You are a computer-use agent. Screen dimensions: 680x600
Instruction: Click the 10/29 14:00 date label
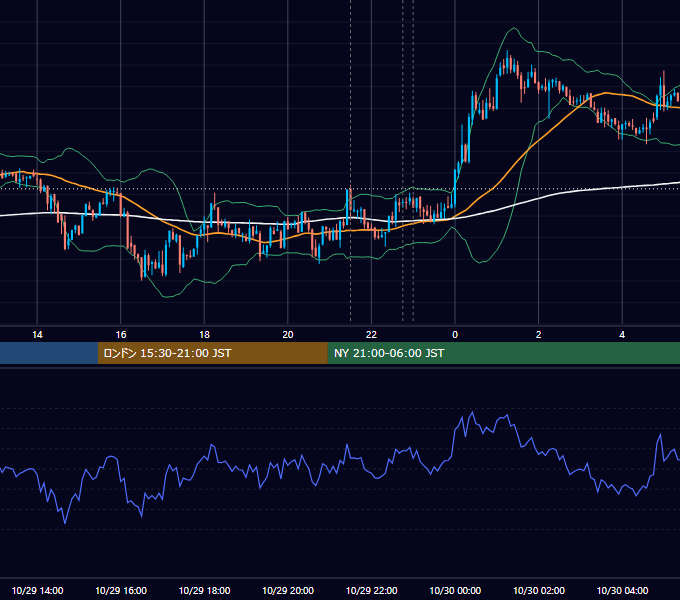[x=37, y=590]
